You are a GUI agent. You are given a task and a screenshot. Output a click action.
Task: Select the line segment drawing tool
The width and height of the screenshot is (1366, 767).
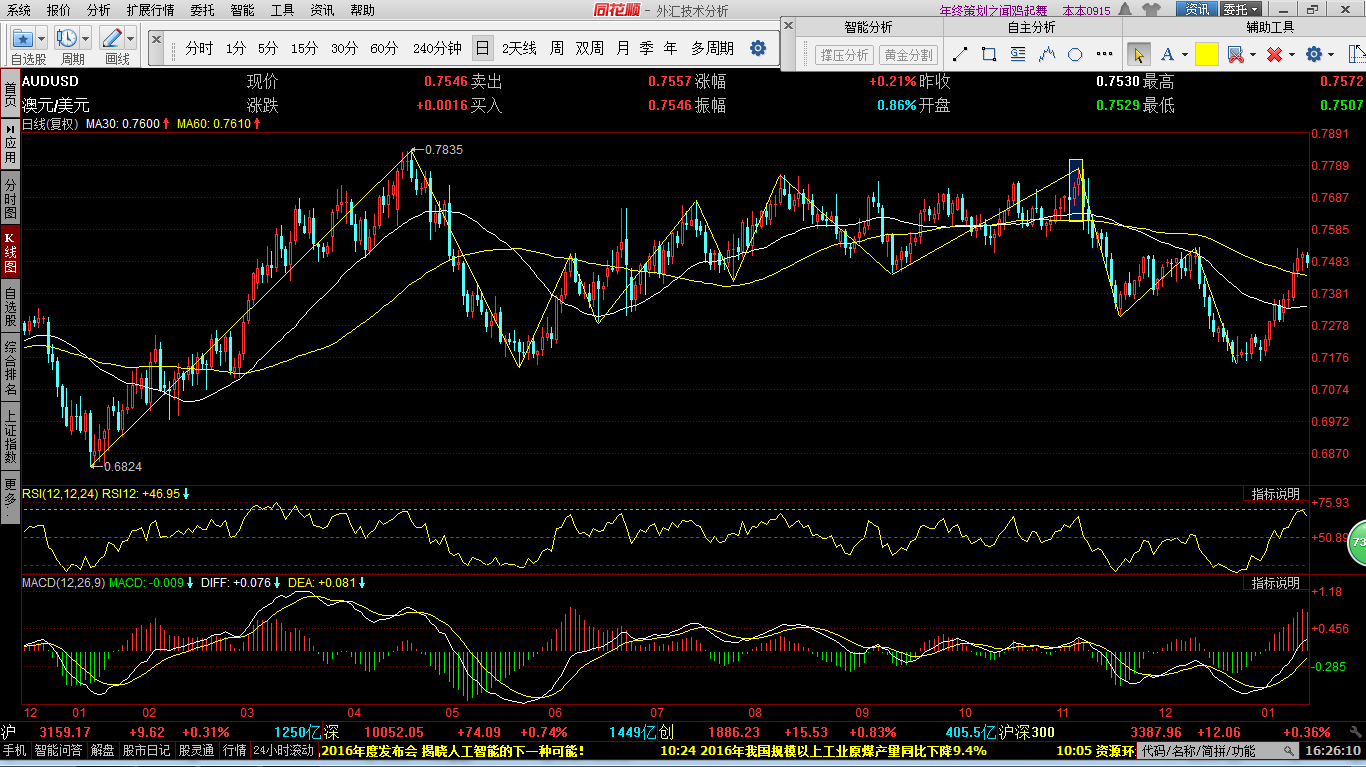pyautogui.click(x=961, y=55)
